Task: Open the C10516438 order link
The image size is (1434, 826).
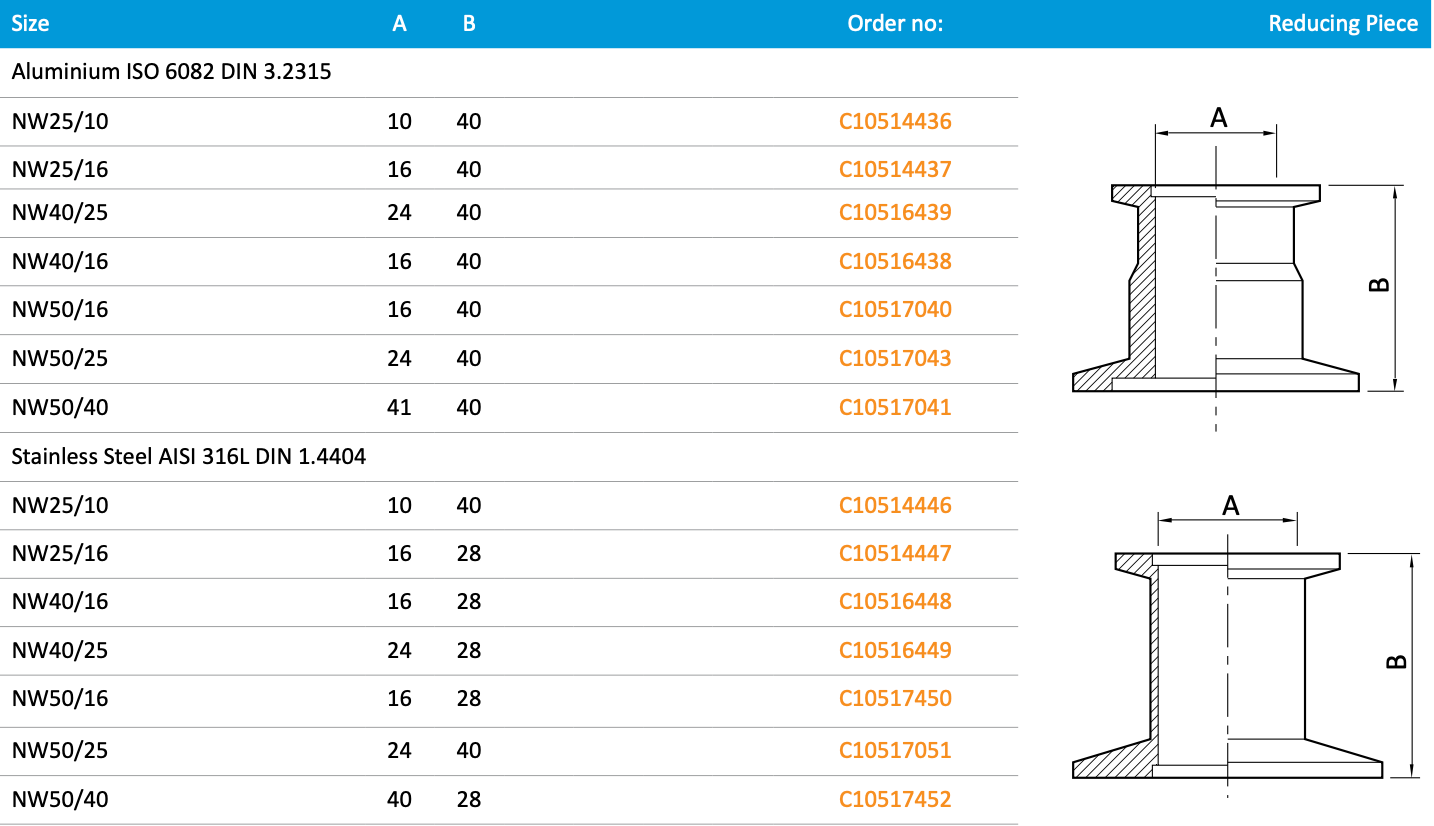Action: tap(895, 262)
